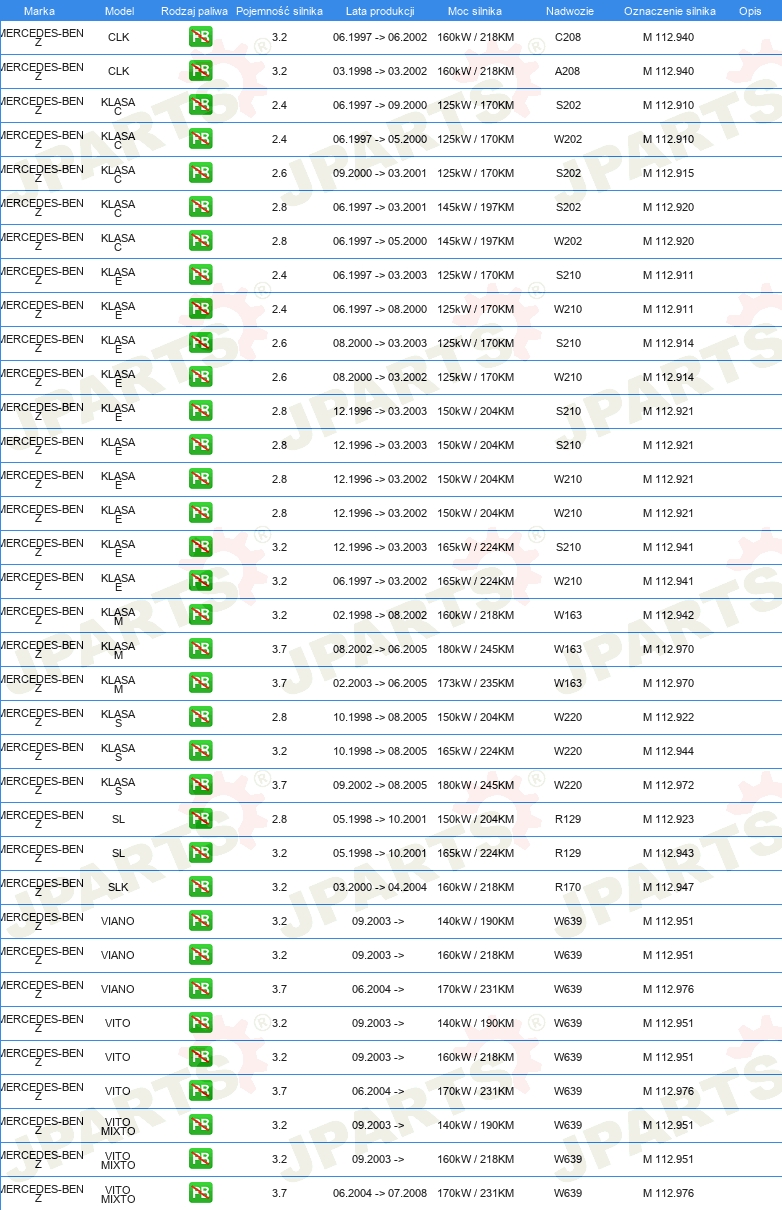The width and height of the screenshot is (782, 1210).
Task: Click fuel icon for VIANO 160kW row
Action: [x=200, y=956]
